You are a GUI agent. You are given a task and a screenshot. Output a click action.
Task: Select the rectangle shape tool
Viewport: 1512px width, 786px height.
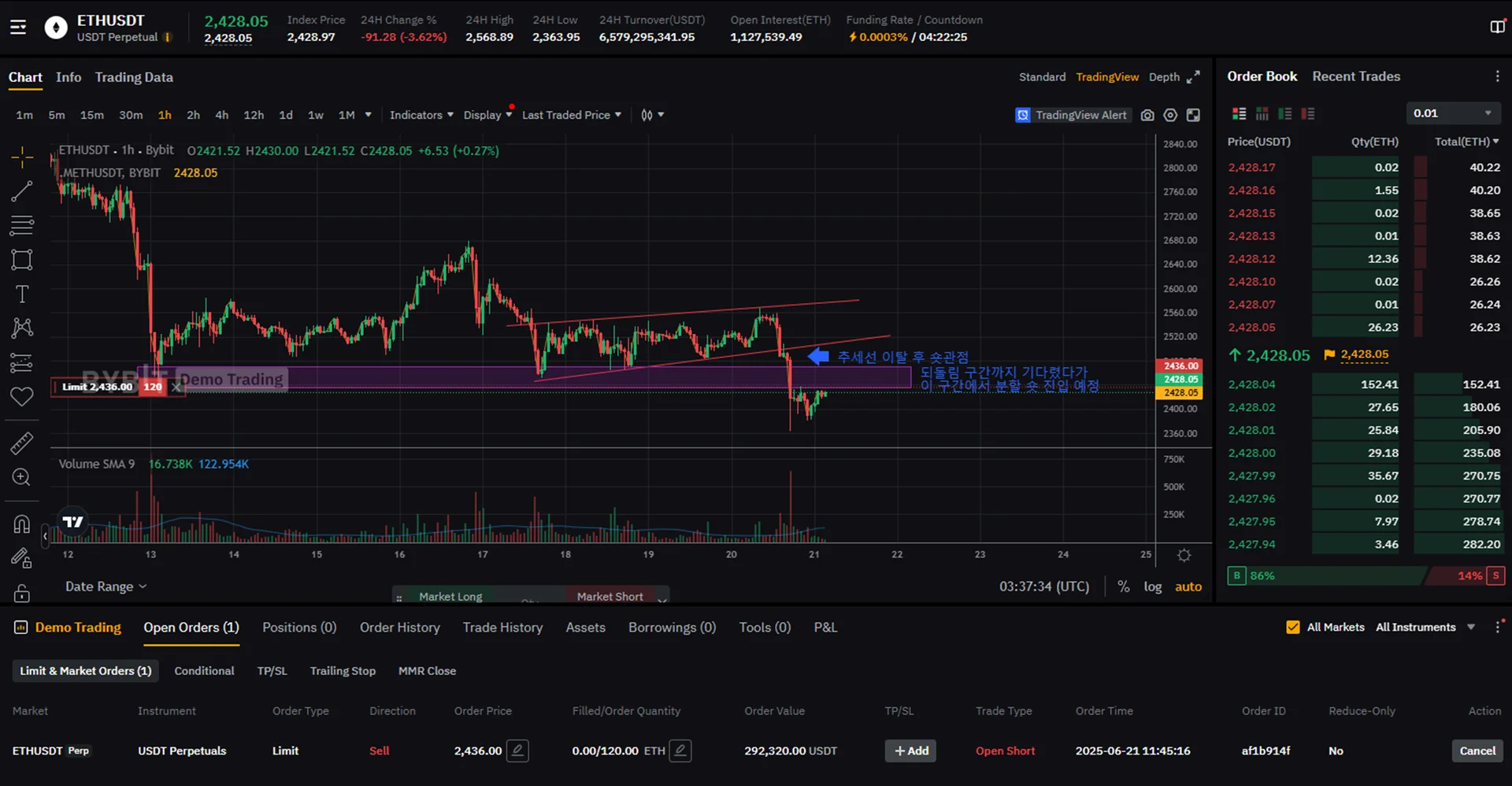tap(22, 260)
